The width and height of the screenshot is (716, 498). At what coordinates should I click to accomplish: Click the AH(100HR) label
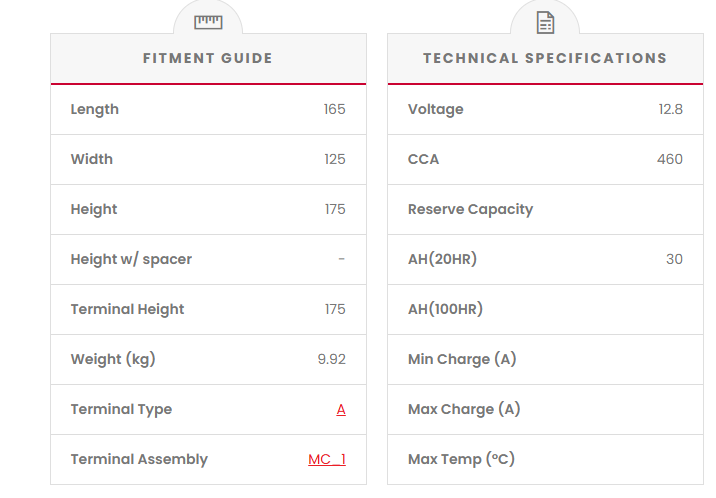[445, 309]
